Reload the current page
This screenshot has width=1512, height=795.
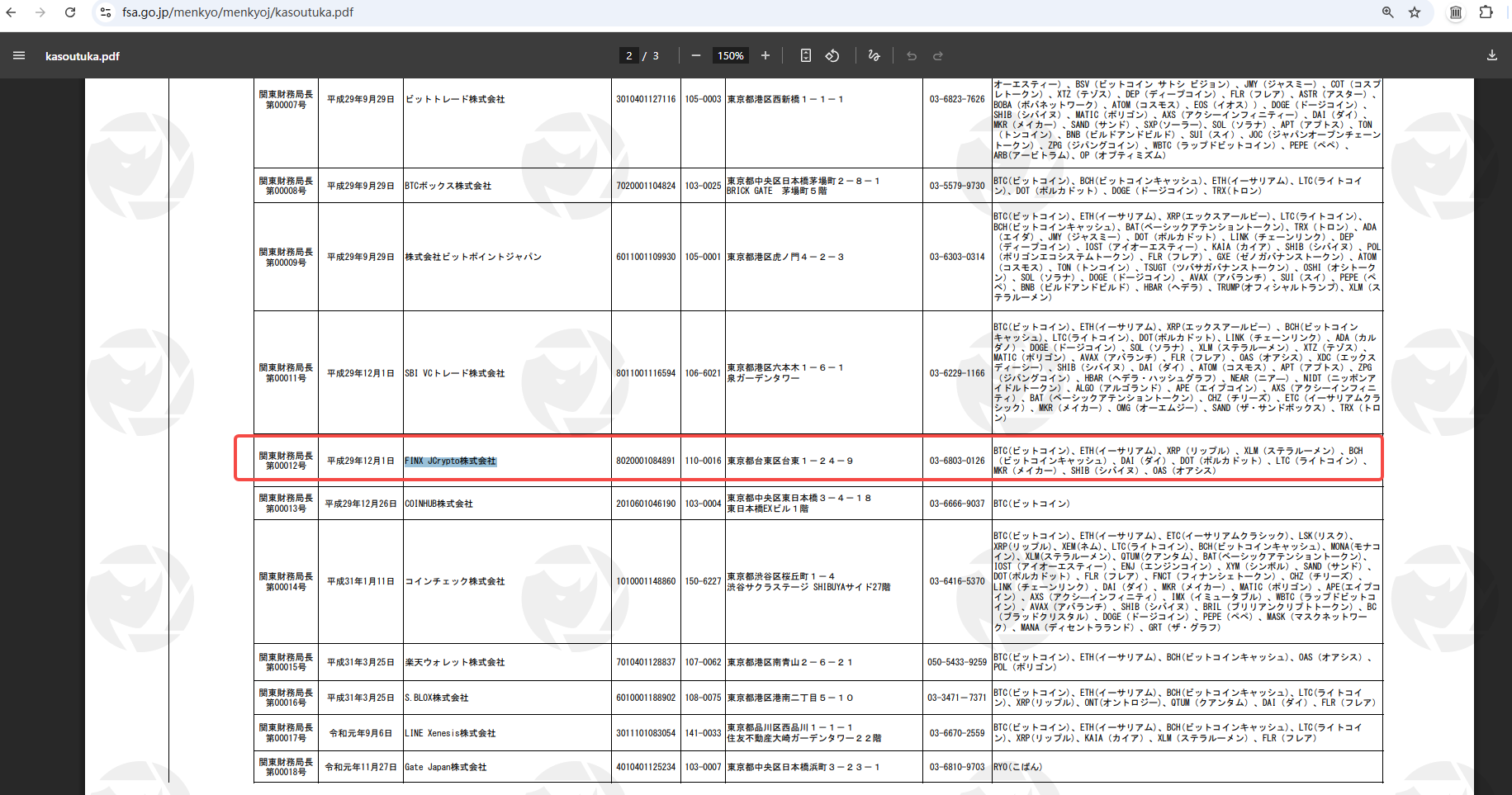point(70,12)
